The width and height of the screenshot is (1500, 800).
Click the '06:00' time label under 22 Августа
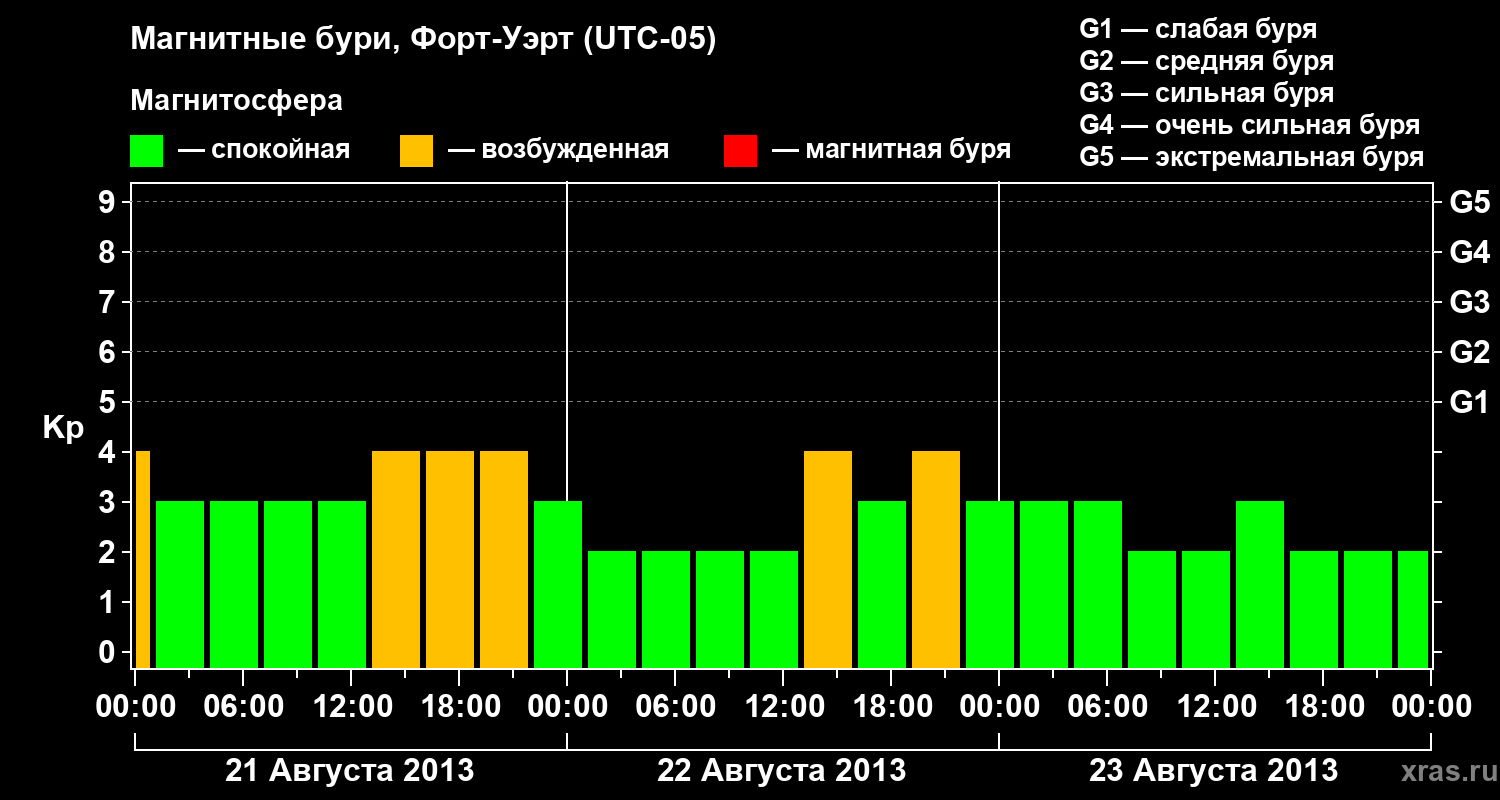(675, 706)
